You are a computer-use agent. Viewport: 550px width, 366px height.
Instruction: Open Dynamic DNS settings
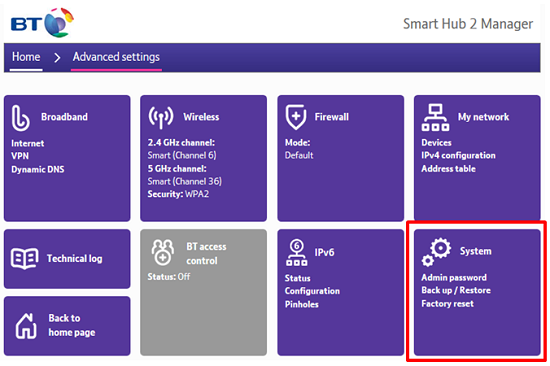[38, 169]
